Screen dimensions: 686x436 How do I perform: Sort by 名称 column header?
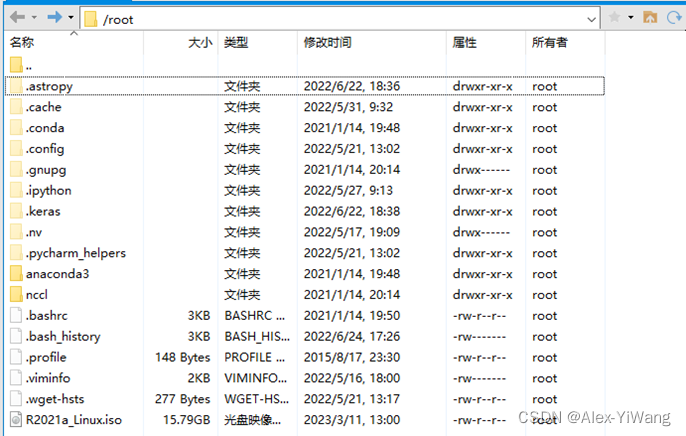[x=22, y=42]
